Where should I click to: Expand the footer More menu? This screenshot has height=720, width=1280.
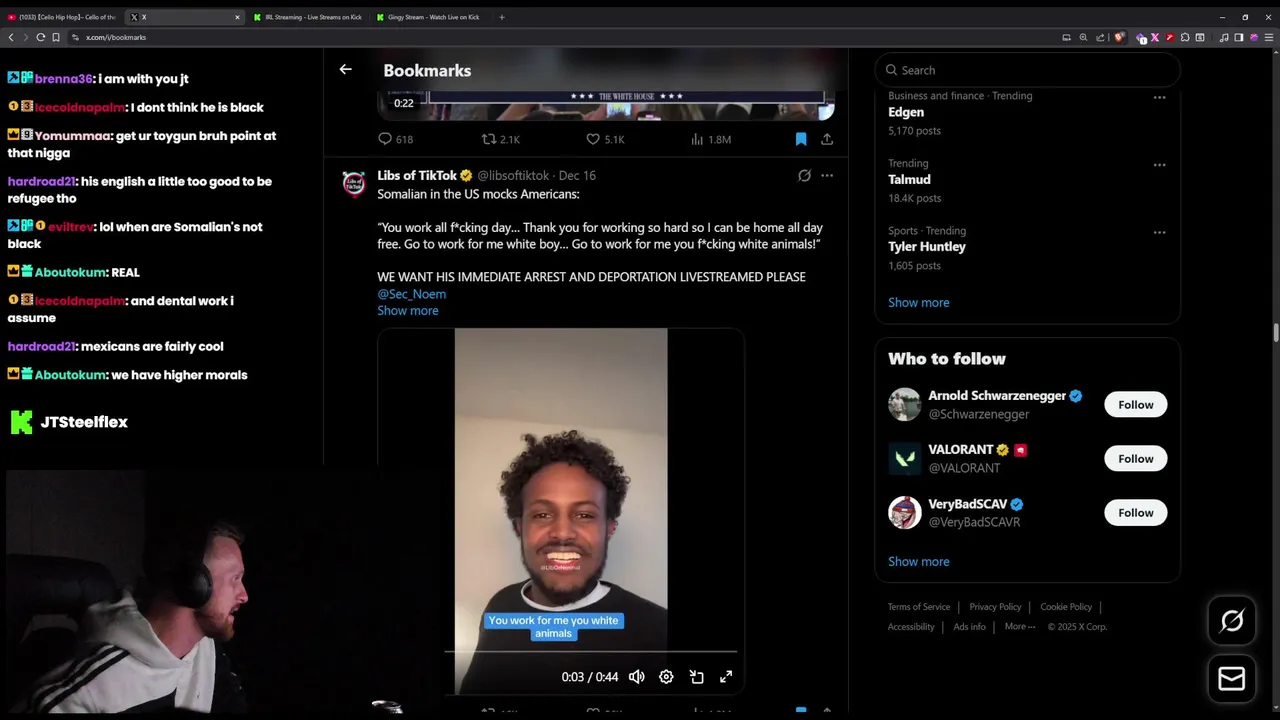click(x=1020, y=627)
